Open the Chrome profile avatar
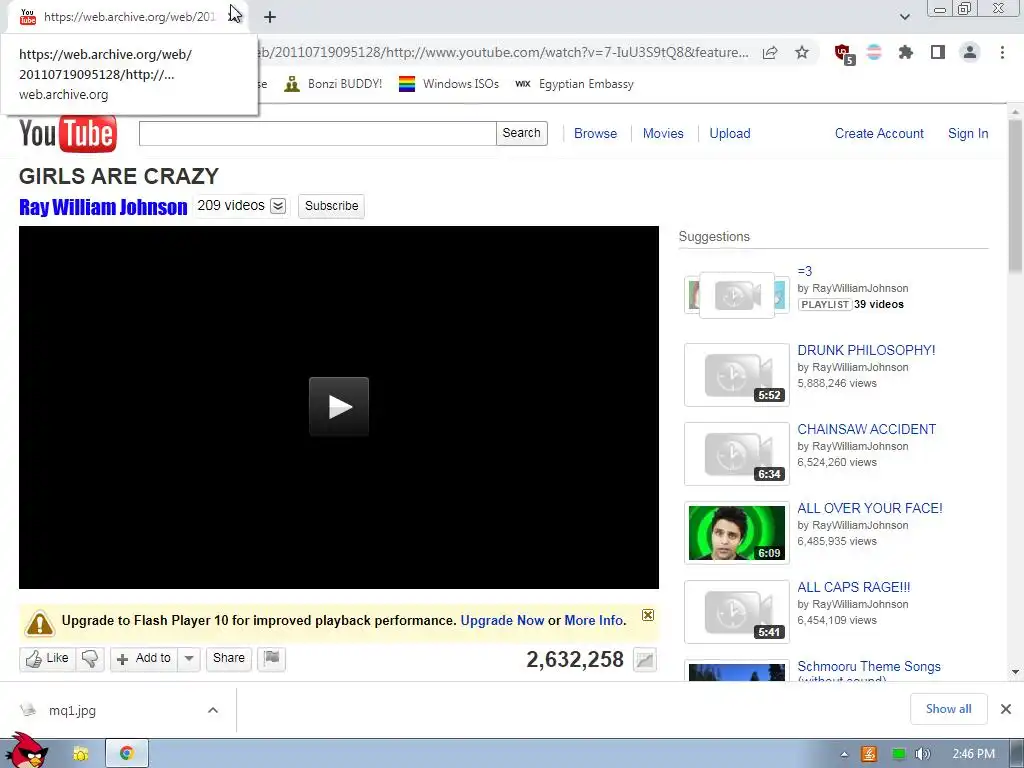 (970, 52)
